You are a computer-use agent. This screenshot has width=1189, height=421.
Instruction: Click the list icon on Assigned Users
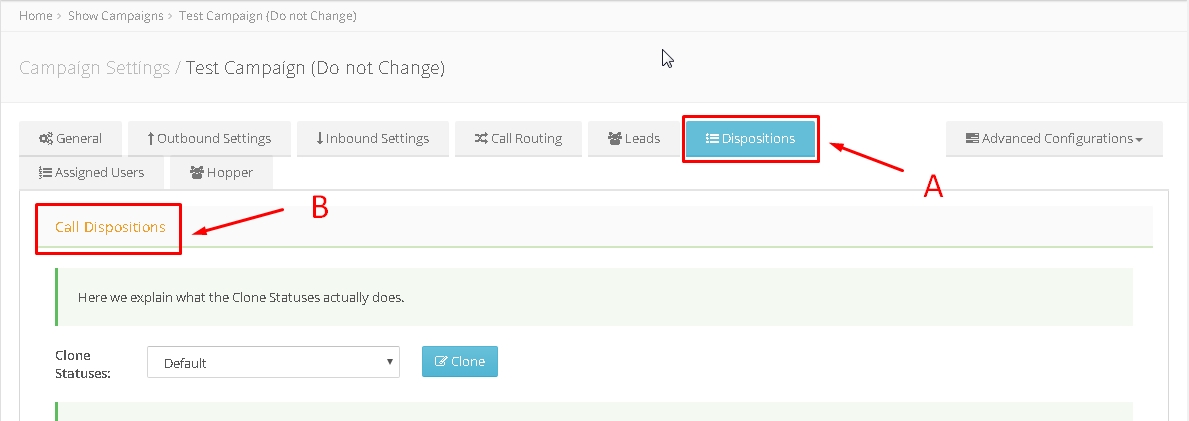45,173
